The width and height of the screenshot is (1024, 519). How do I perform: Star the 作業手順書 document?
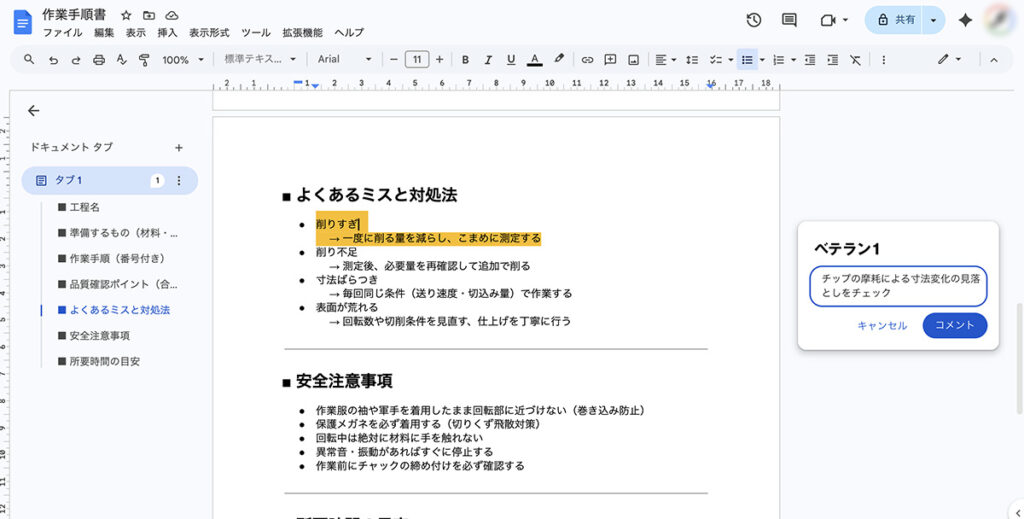click(x=127, y=15)
